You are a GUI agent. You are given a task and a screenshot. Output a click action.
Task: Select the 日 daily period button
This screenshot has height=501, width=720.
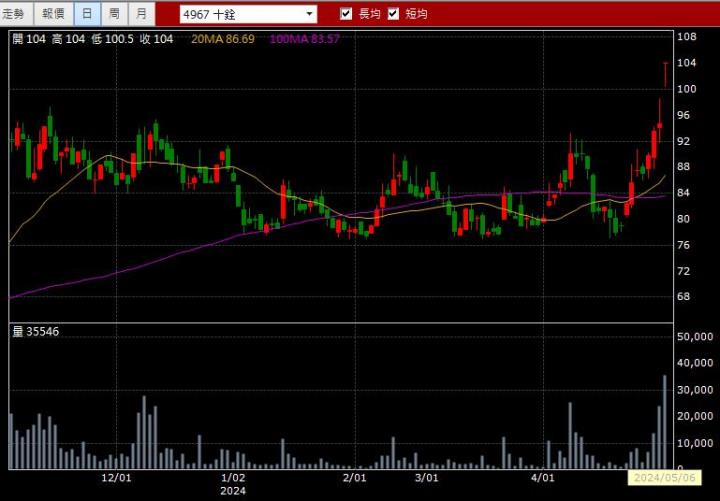click(87, 14)
